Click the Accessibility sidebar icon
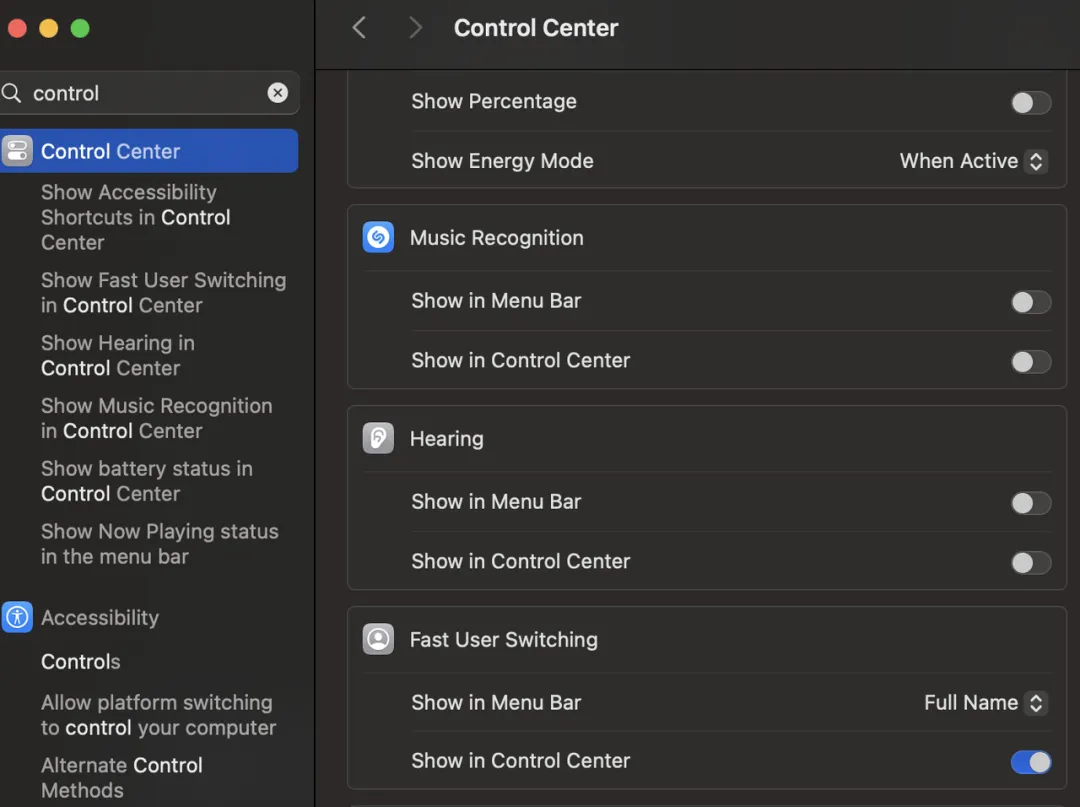Screen dimensions: 1080x807 17,617
